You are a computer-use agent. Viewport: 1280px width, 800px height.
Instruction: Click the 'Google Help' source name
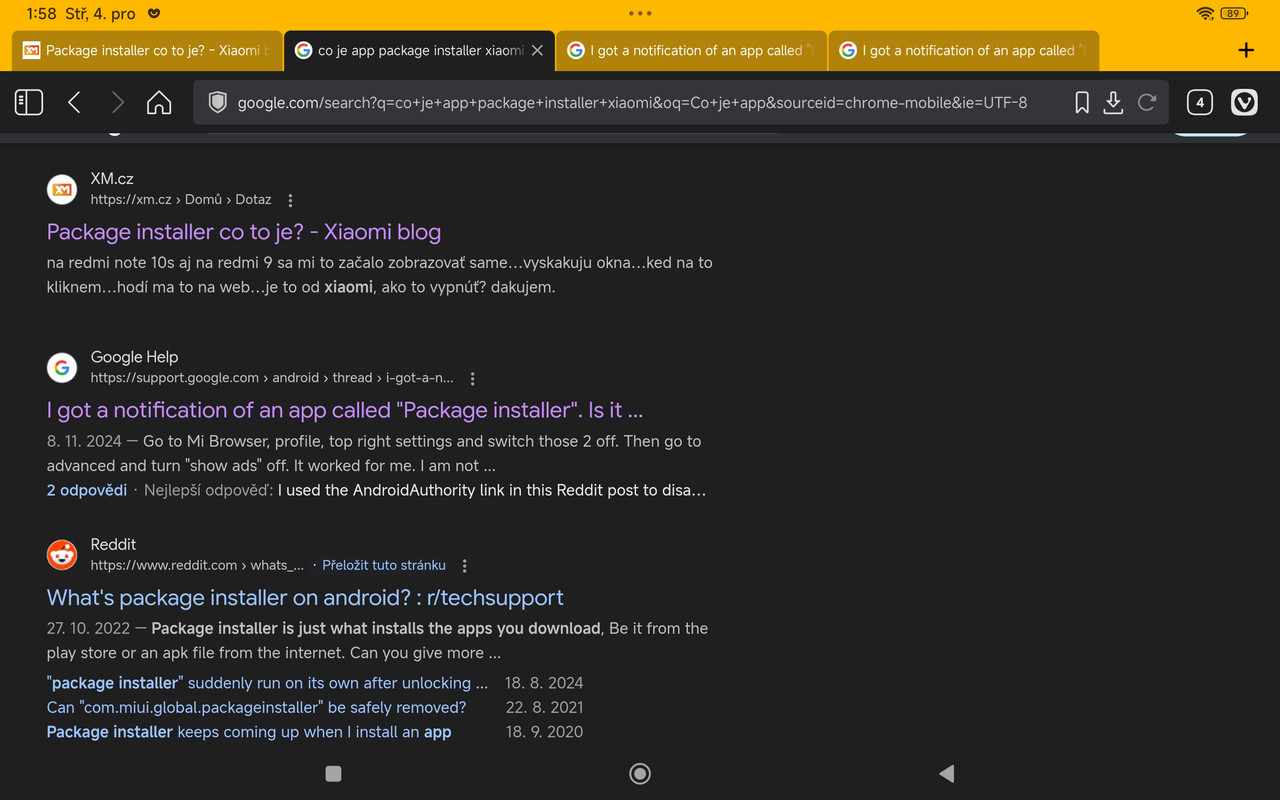point(134,356)
